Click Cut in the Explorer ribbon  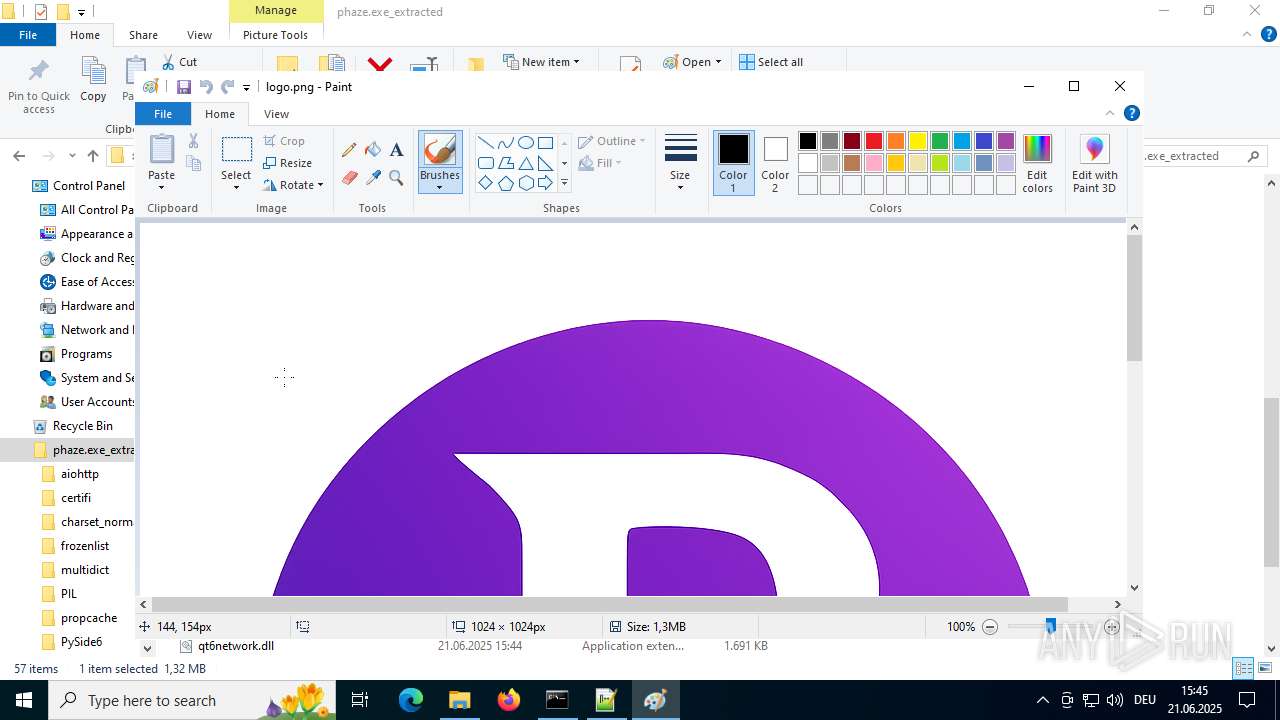pos(180,62)
